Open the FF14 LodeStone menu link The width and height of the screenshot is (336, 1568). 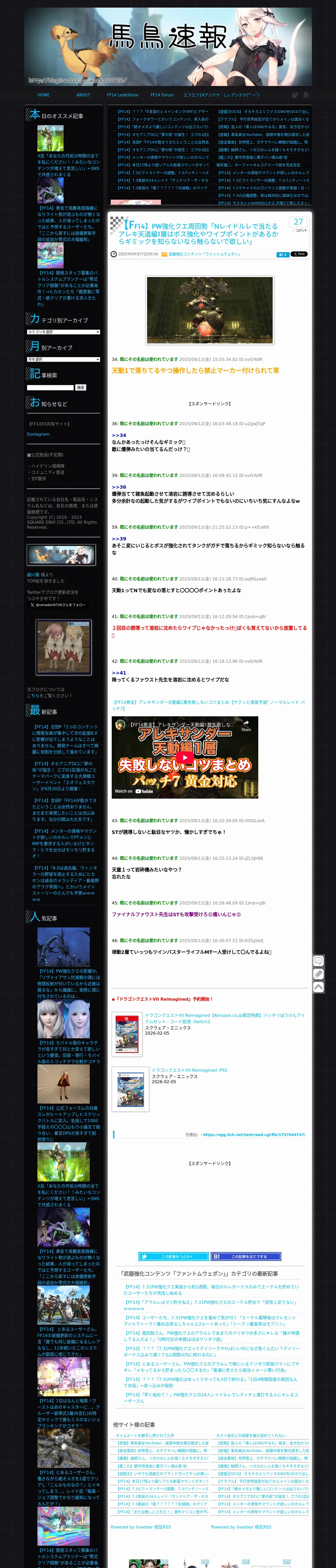[x=122, y=95]
